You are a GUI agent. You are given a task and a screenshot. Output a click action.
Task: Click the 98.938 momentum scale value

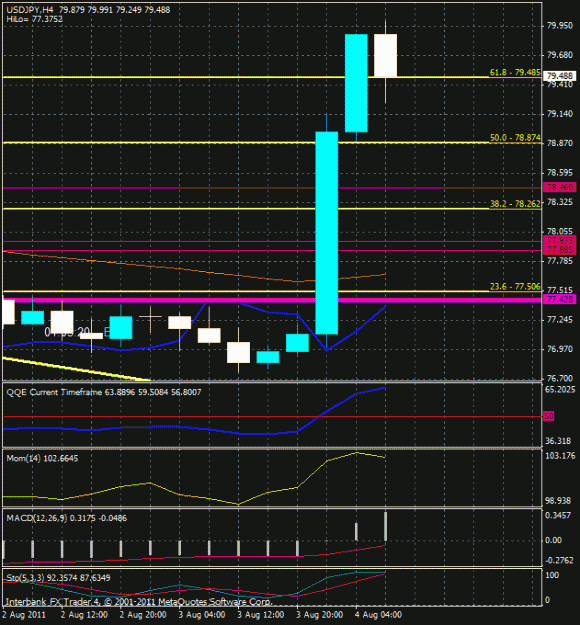[558, 501]
